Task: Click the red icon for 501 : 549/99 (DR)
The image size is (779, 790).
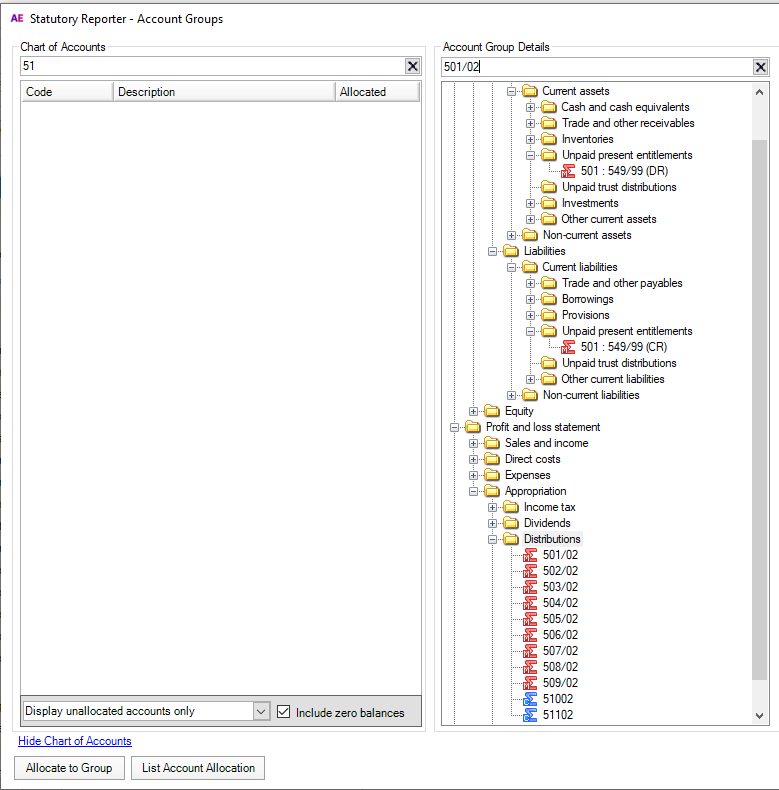Action: pyautogui.click(x=568, y=171)
